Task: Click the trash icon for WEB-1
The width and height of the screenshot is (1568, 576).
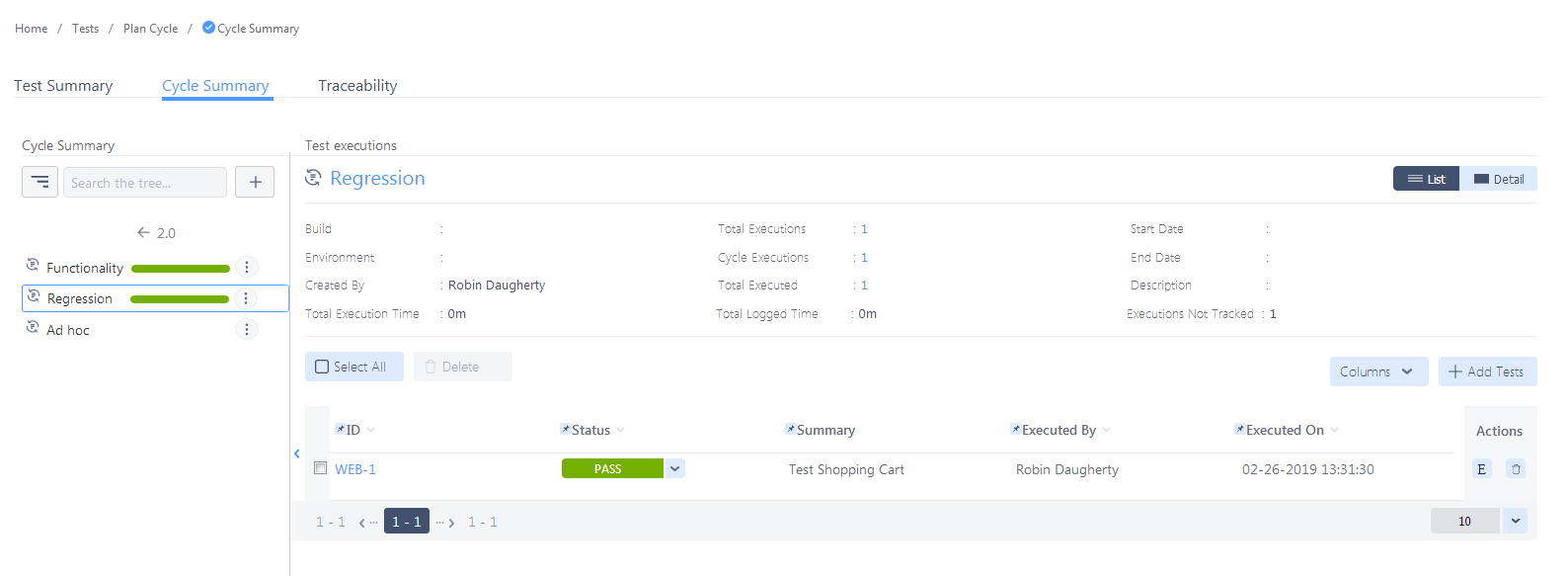Action: coord(1516,469)
